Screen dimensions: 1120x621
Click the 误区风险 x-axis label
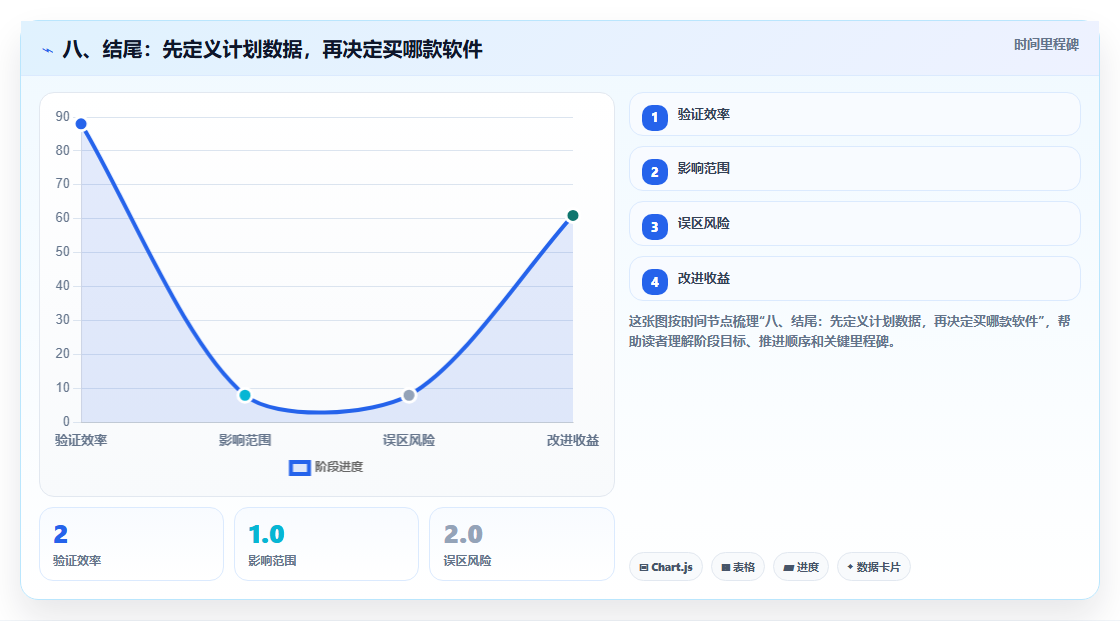coord(409,440)
